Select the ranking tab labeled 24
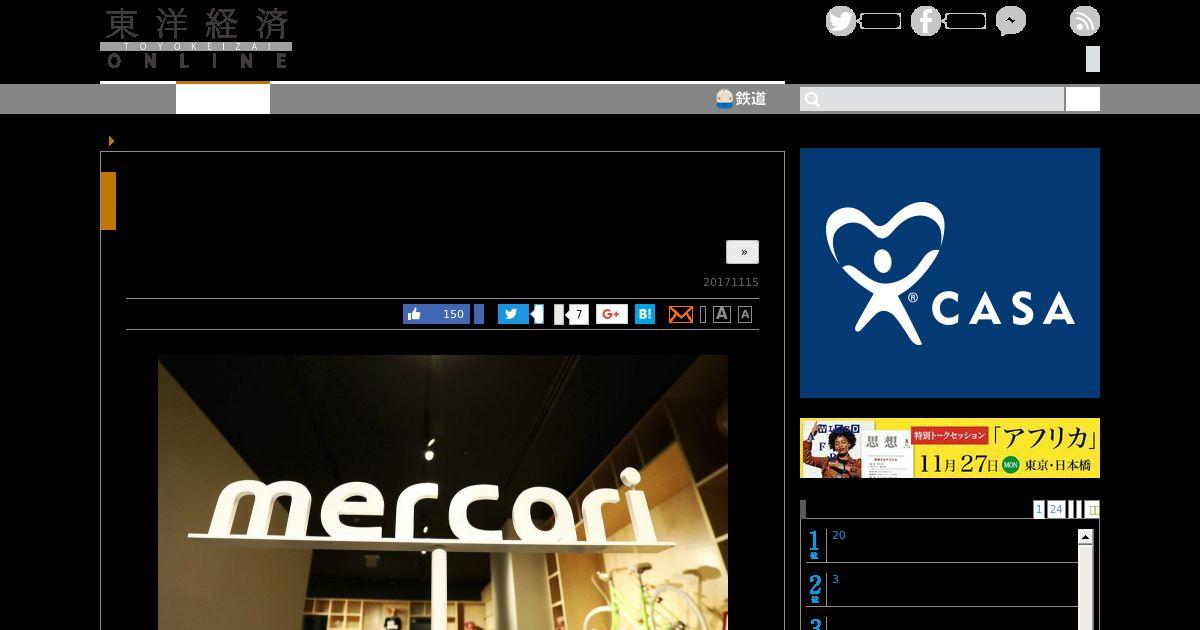Screen dimensions: 1200x630 (x=1056, y=509)
